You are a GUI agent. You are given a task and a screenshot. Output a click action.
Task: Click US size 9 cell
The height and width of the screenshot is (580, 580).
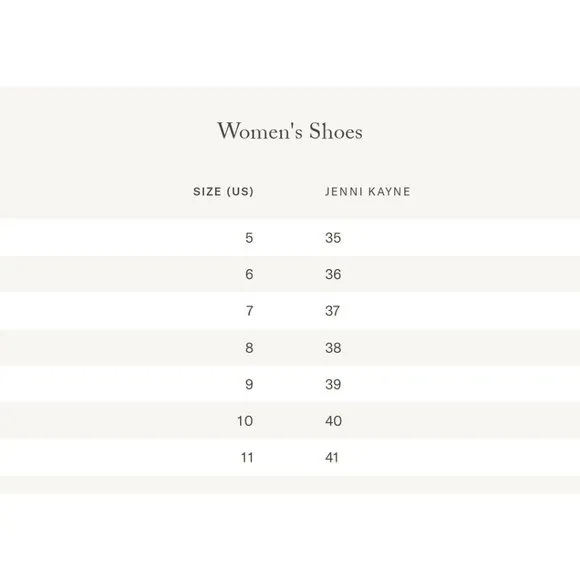(x=249, y=384)
